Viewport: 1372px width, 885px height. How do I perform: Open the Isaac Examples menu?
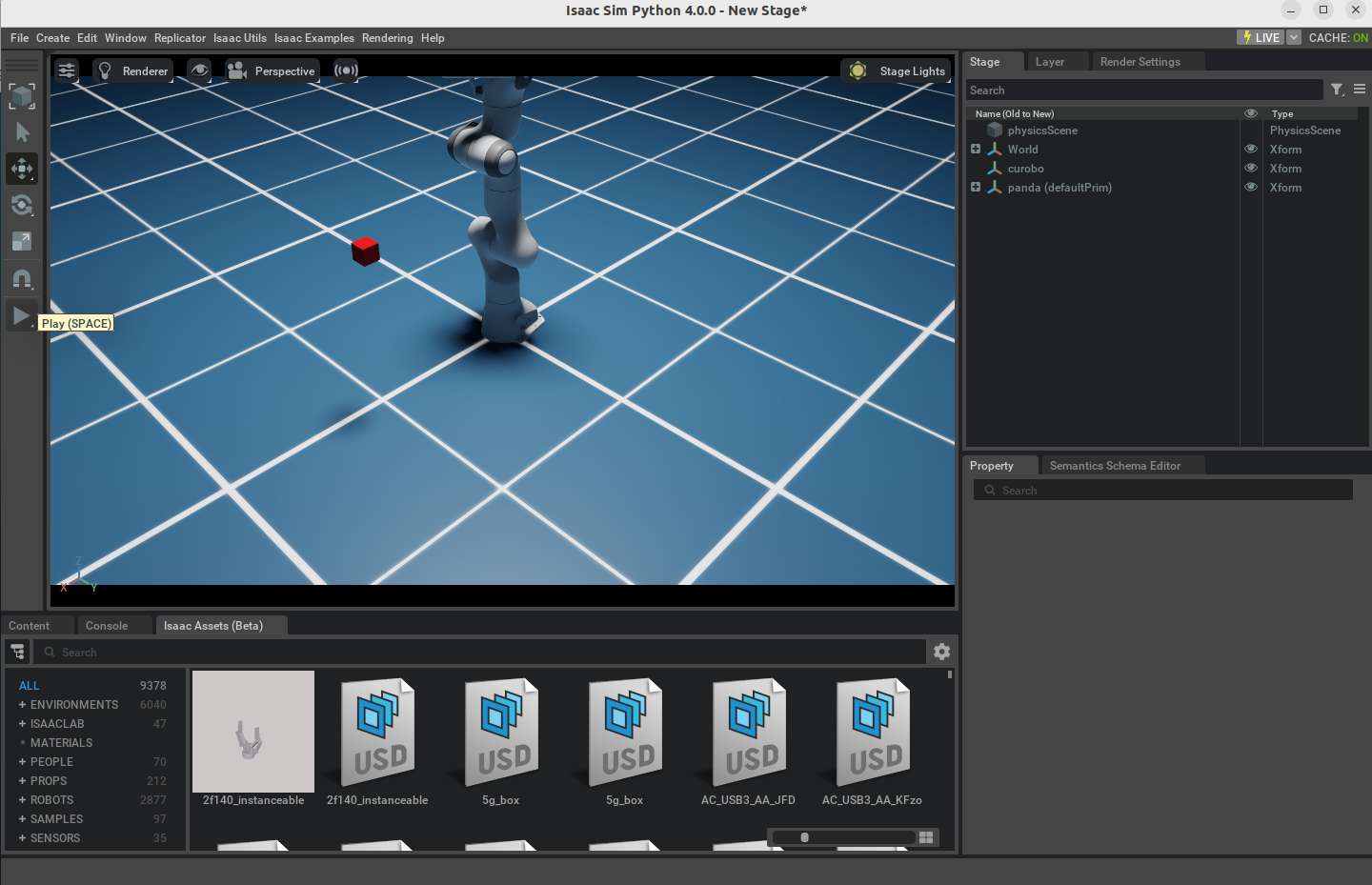(314, 38)
